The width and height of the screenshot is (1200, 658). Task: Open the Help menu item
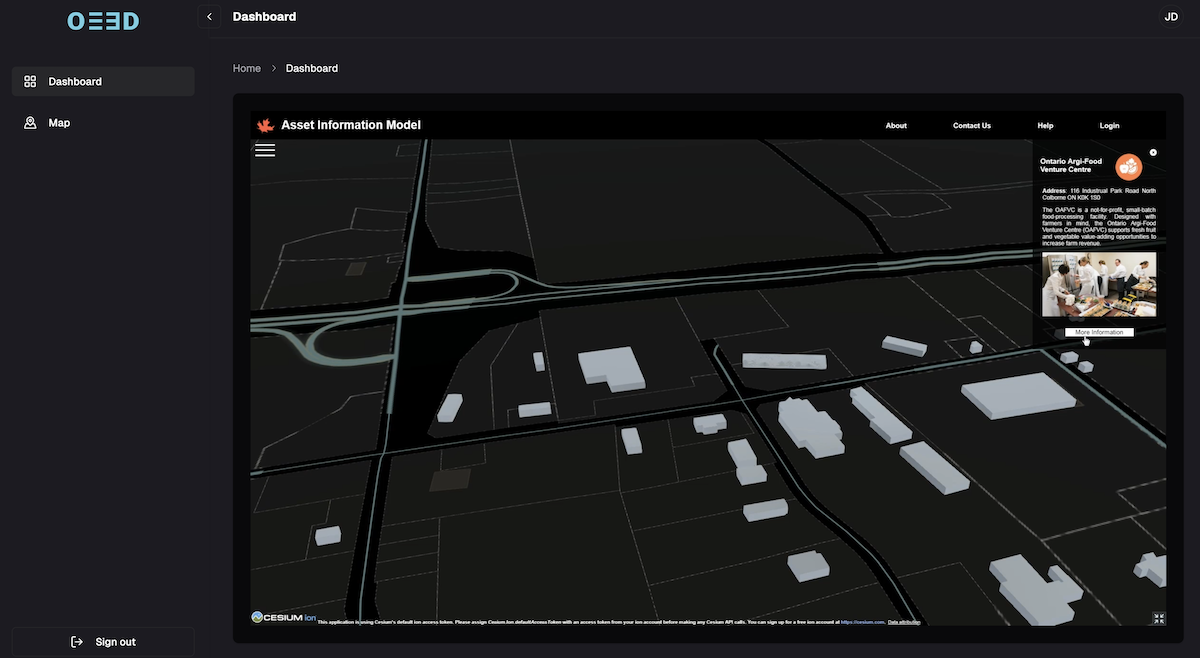coord(1045,126)
